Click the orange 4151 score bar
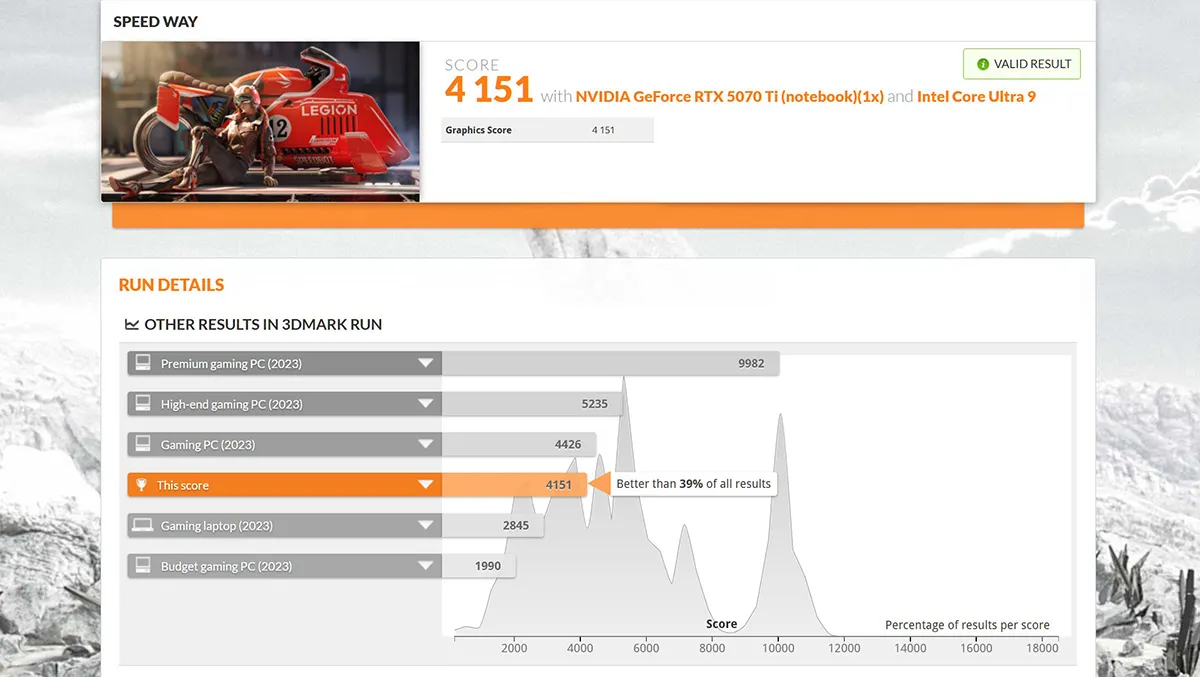This screenshot has height=677, width=1200. 513,485
